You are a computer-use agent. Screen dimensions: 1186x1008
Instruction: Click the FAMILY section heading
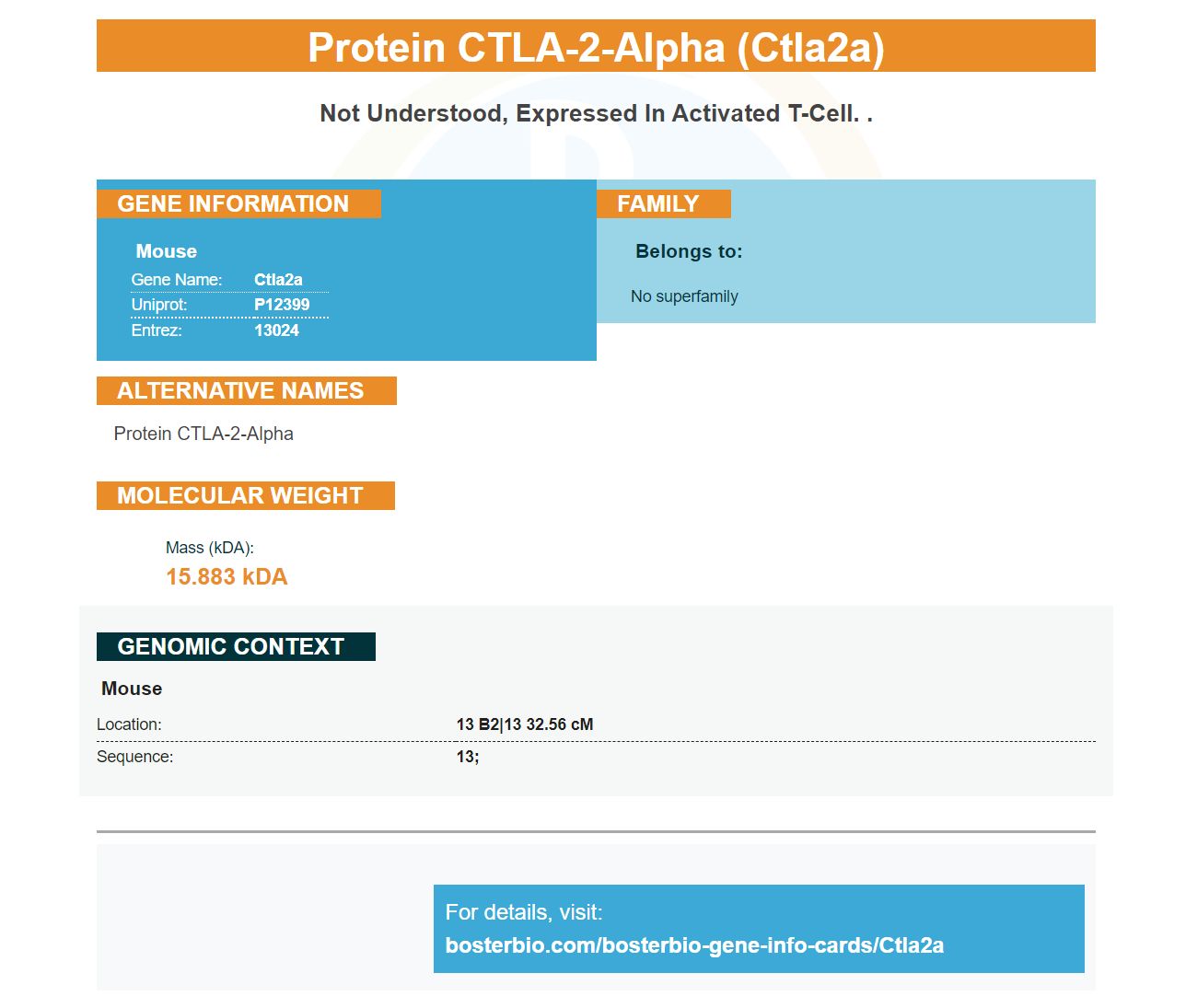click(663, 203)
